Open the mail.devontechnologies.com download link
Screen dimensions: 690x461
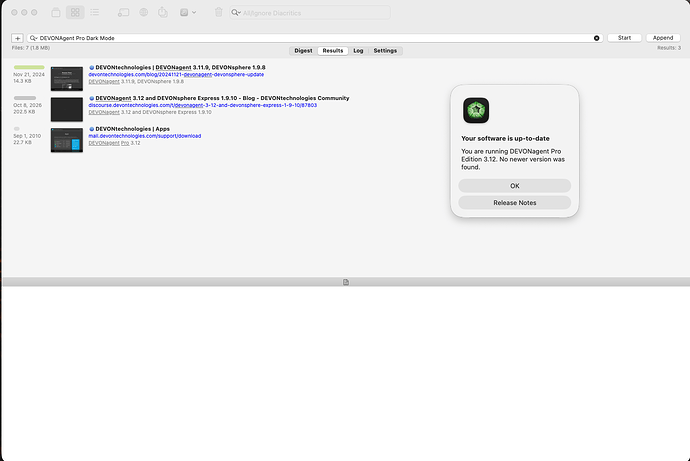pyautogui.click(x=145, y=136)
